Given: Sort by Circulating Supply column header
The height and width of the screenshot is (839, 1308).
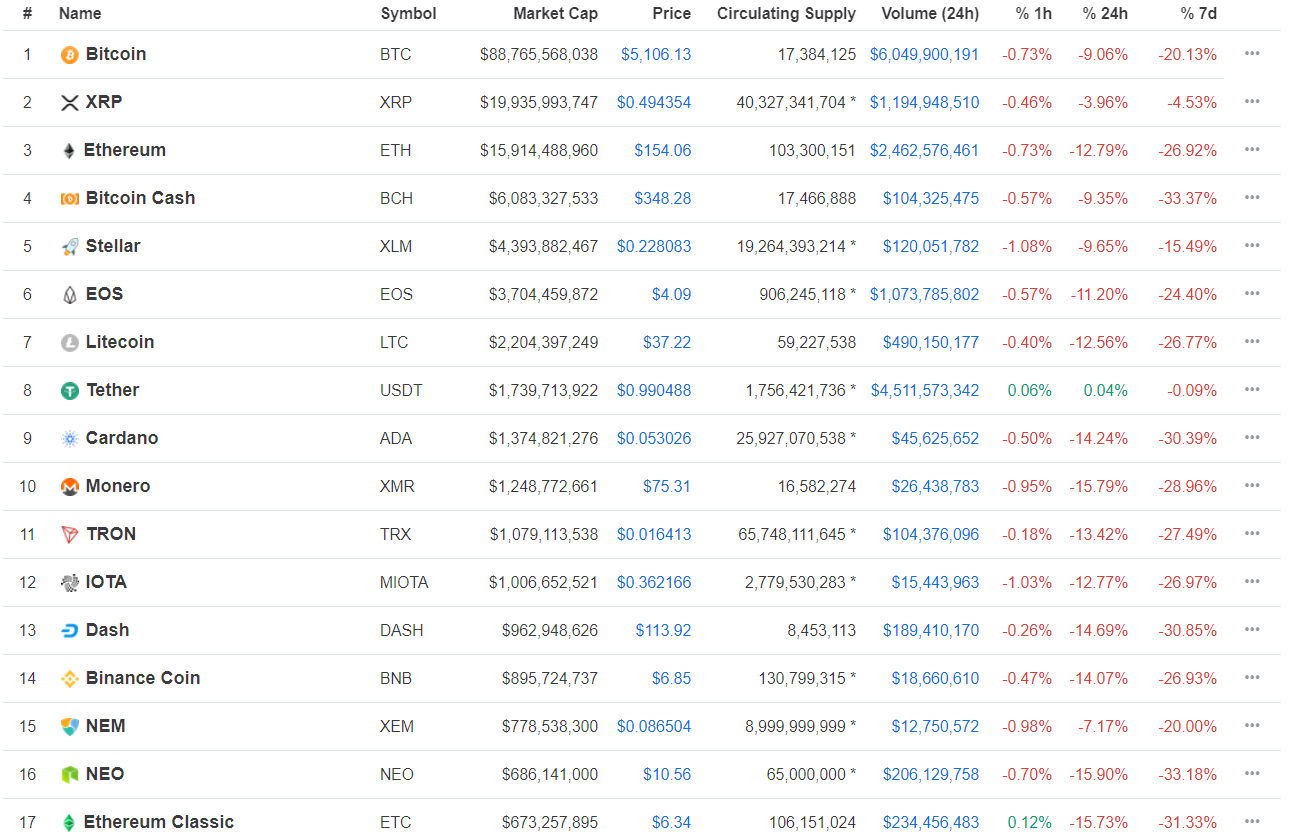Looking at the screenshot, I should [786, 13].
